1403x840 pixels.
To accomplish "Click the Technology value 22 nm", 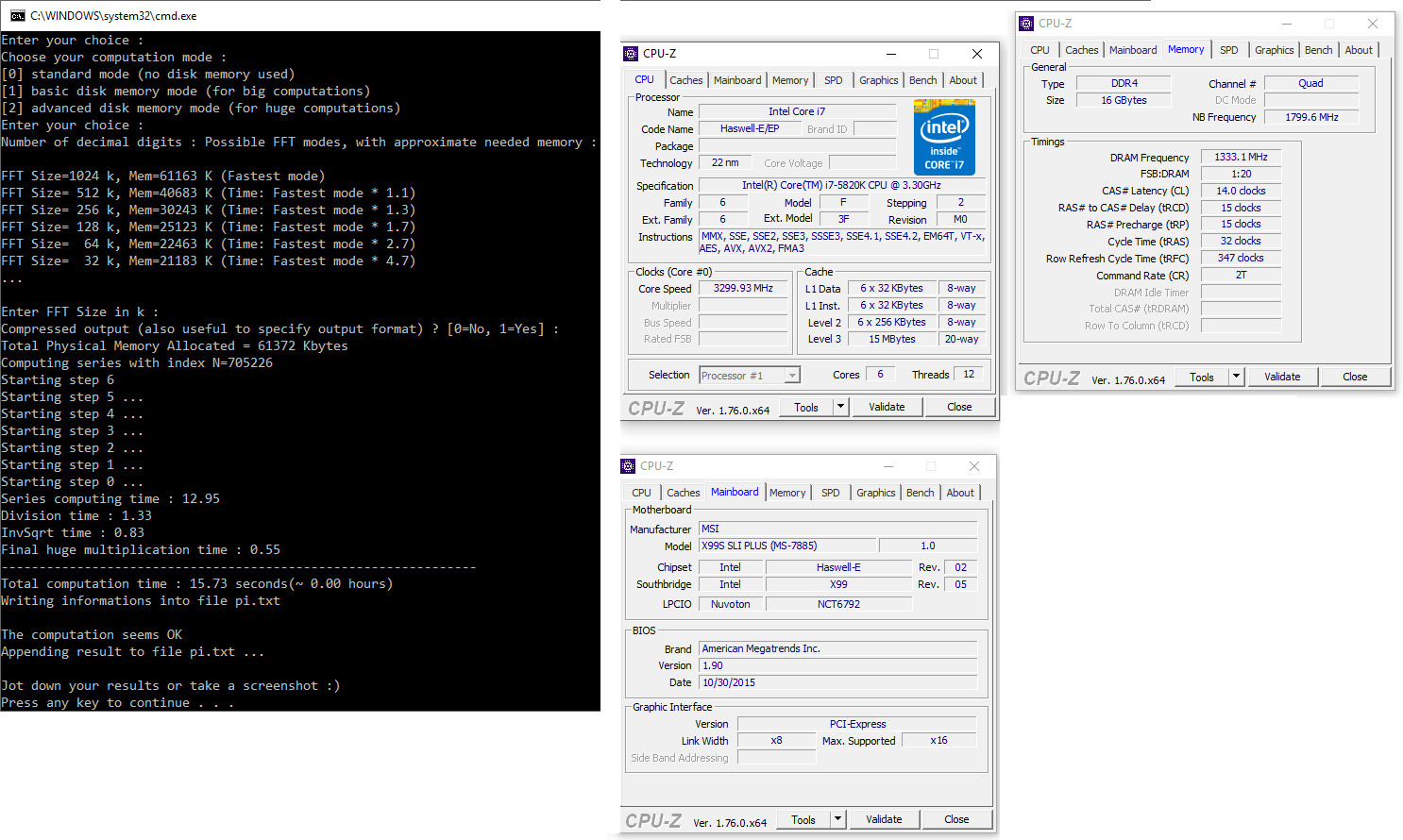I will coord(725,163).
